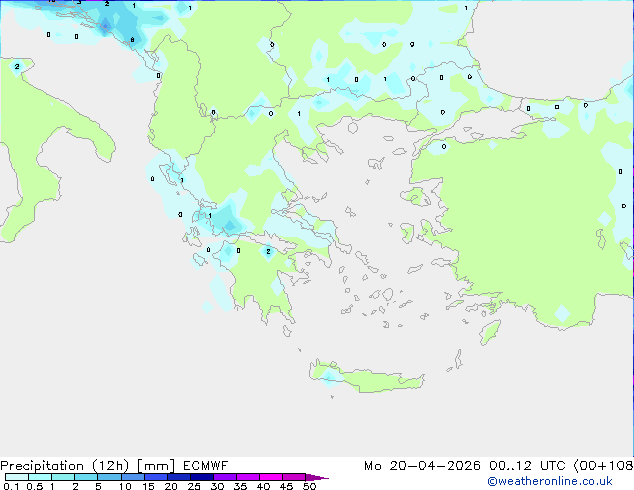
Task: Click the purple arrow tip above 50
Action: 317,478
